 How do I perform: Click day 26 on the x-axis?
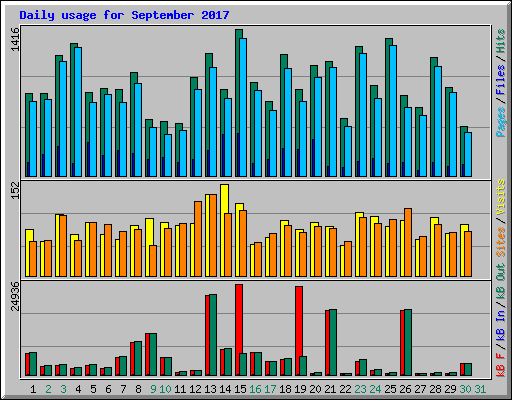point(405,389)
